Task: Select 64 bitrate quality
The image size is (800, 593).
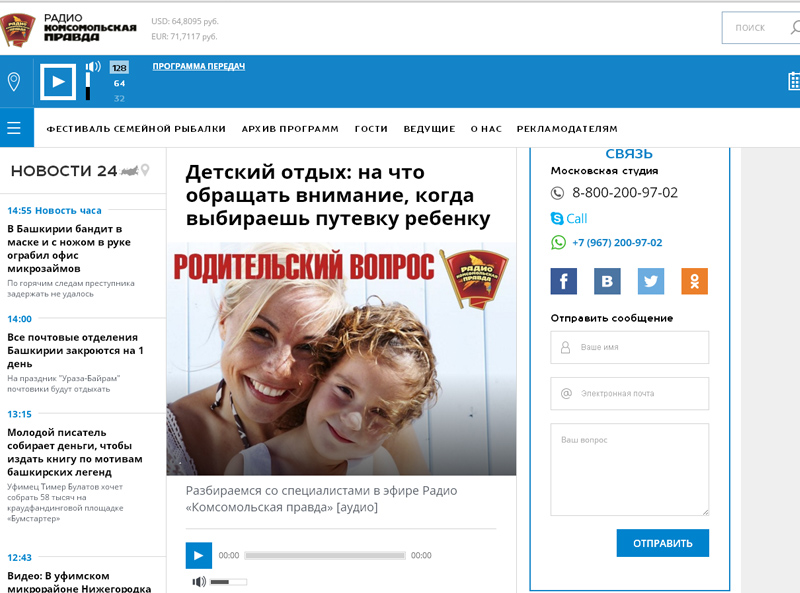Action: (119, 83)
